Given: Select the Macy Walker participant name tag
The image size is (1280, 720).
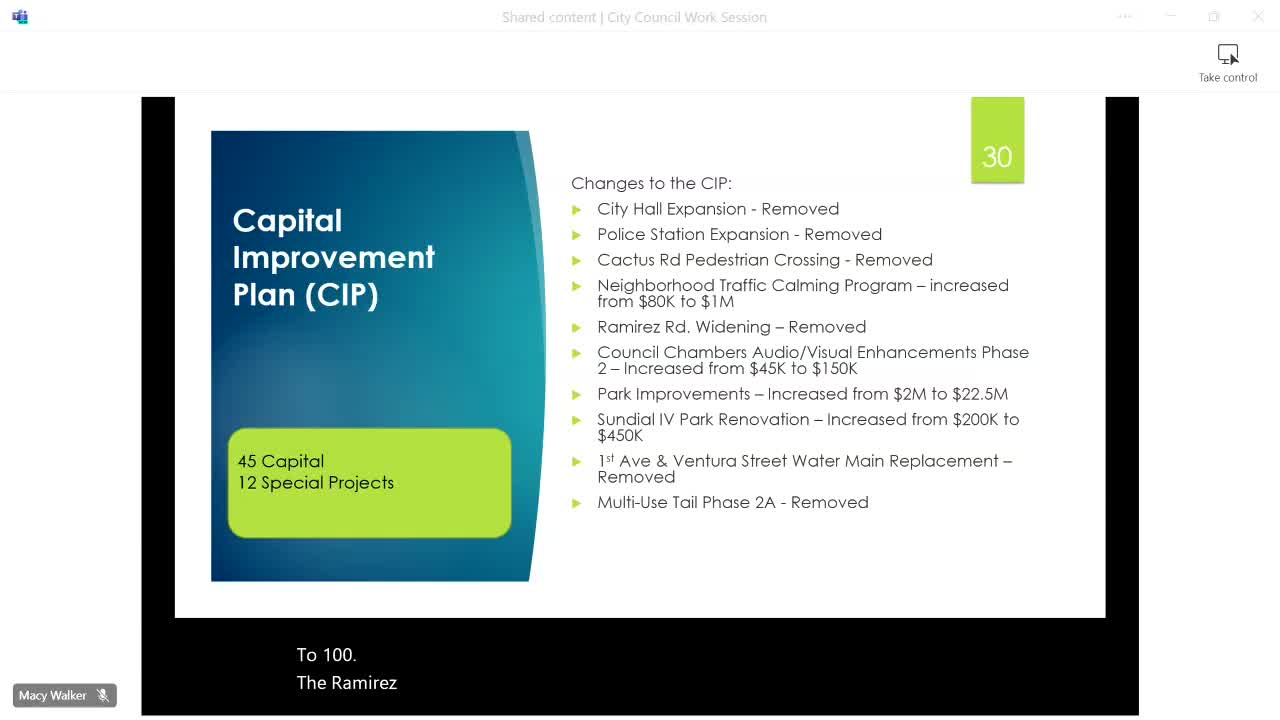Looking at the screenshot, I should point(65,695).
